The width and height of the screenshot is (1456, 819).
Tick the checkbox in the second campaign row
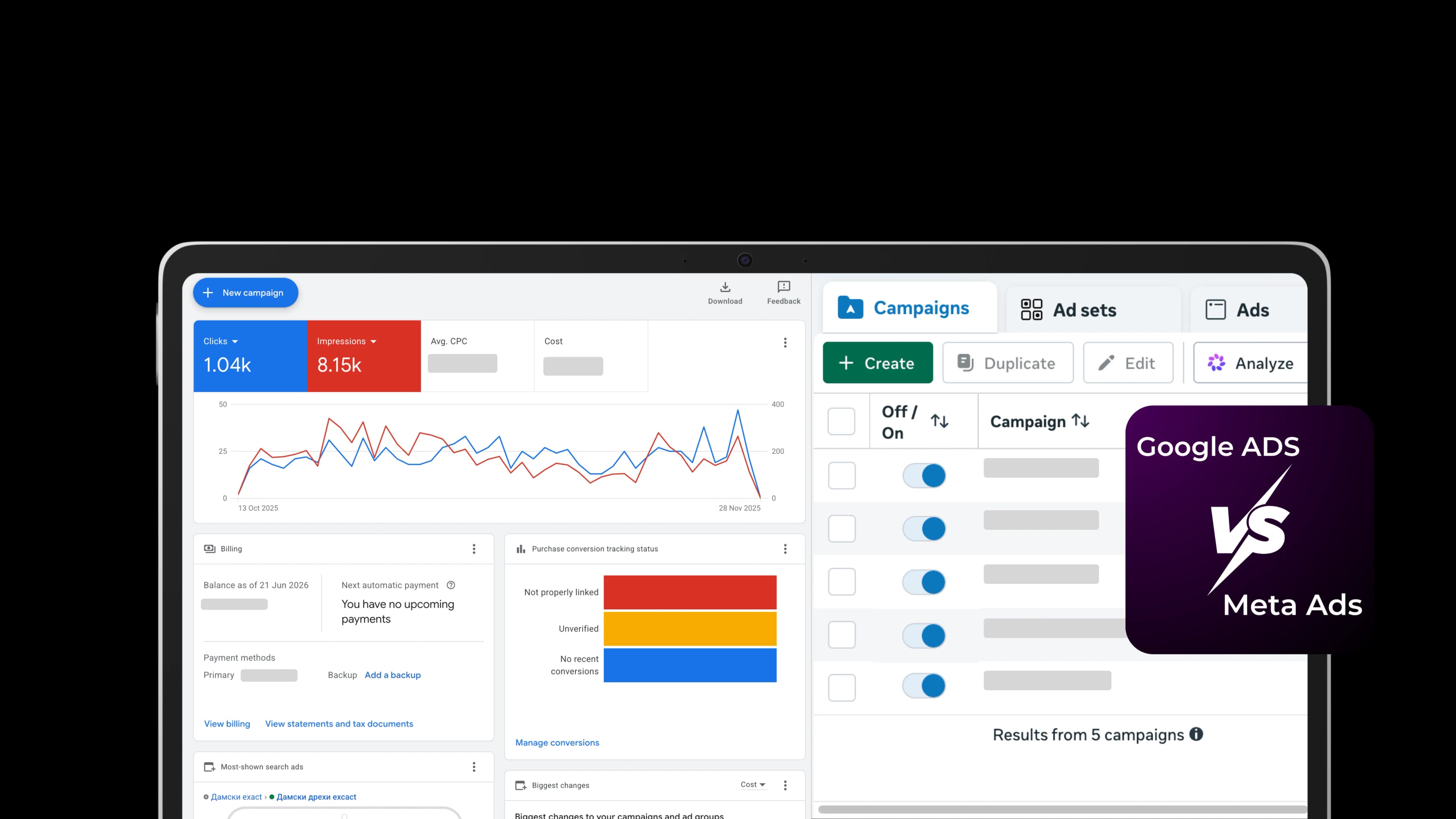pyautogui.click(x=842, y=529)
